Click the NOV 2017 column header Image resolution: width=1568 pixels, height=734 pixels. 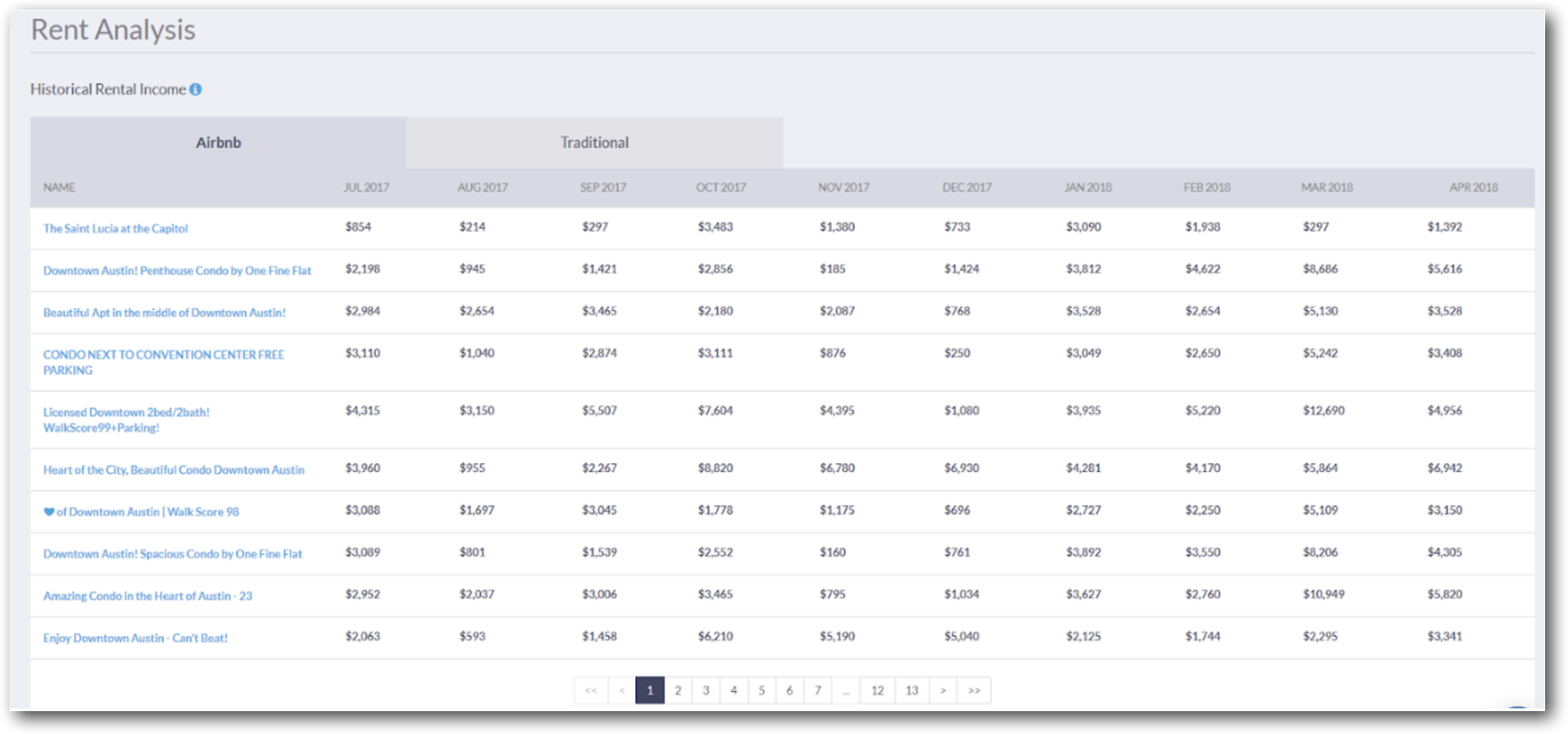click(844, 188)
